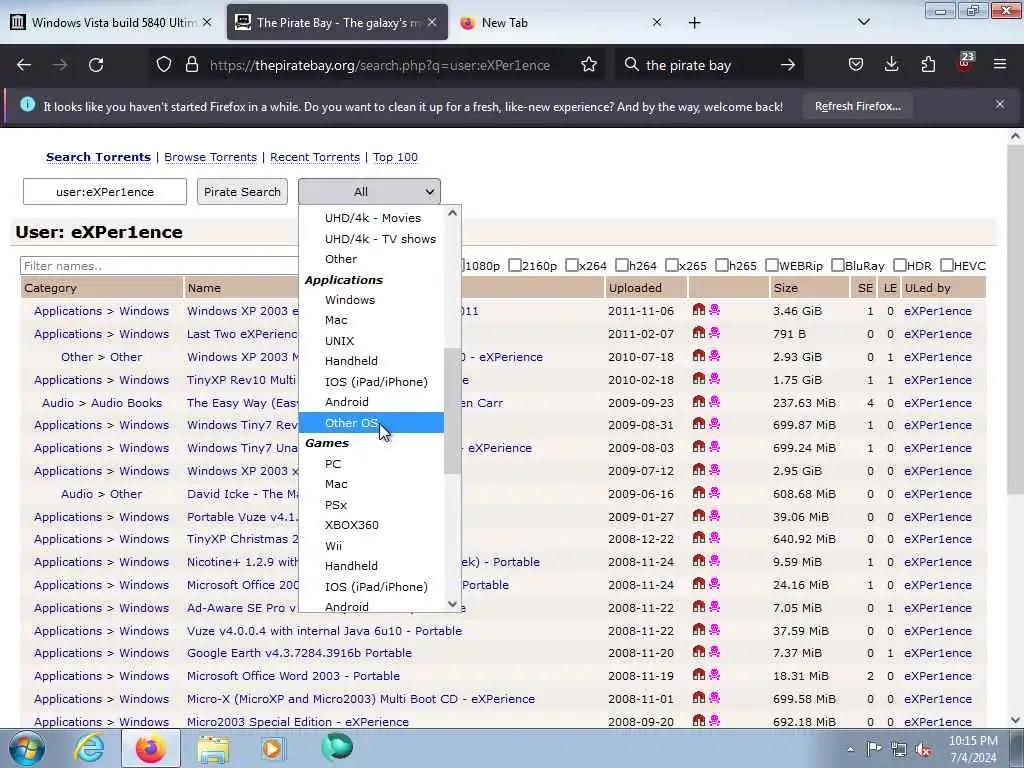The image size is (1024, 768).
Task: Click the extension icon with badge 23
Action: coord(965,63)
